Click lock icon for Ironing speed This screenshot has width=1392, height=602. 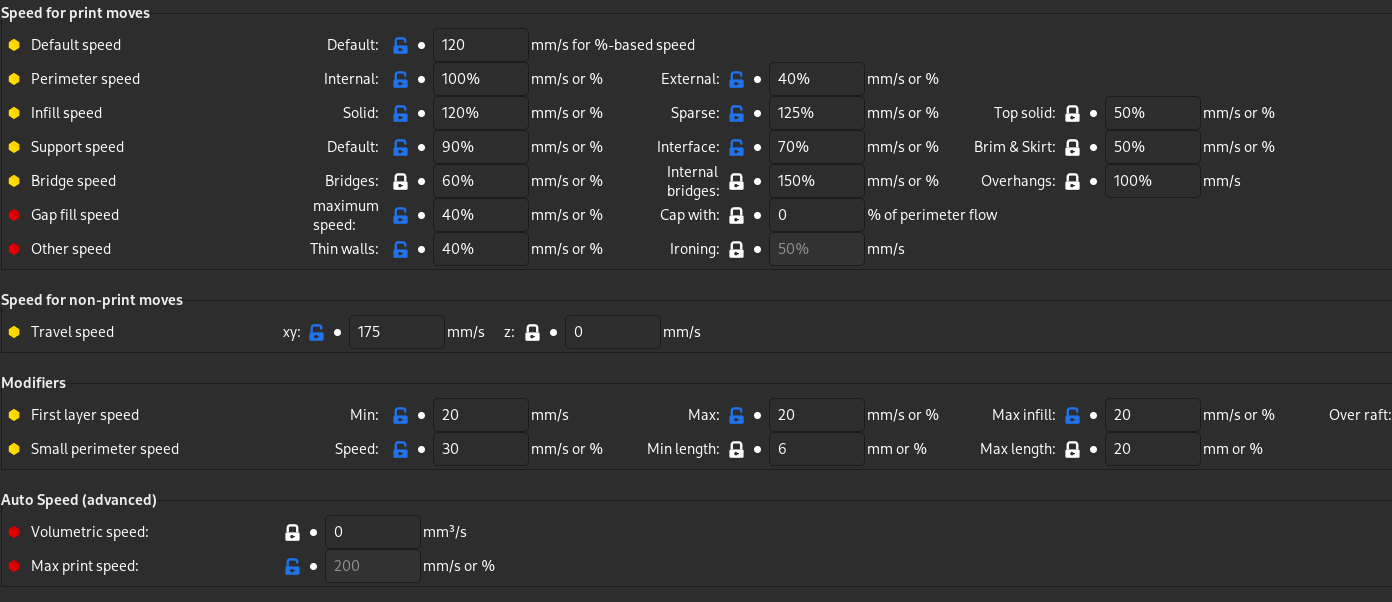tap(736, 249)
